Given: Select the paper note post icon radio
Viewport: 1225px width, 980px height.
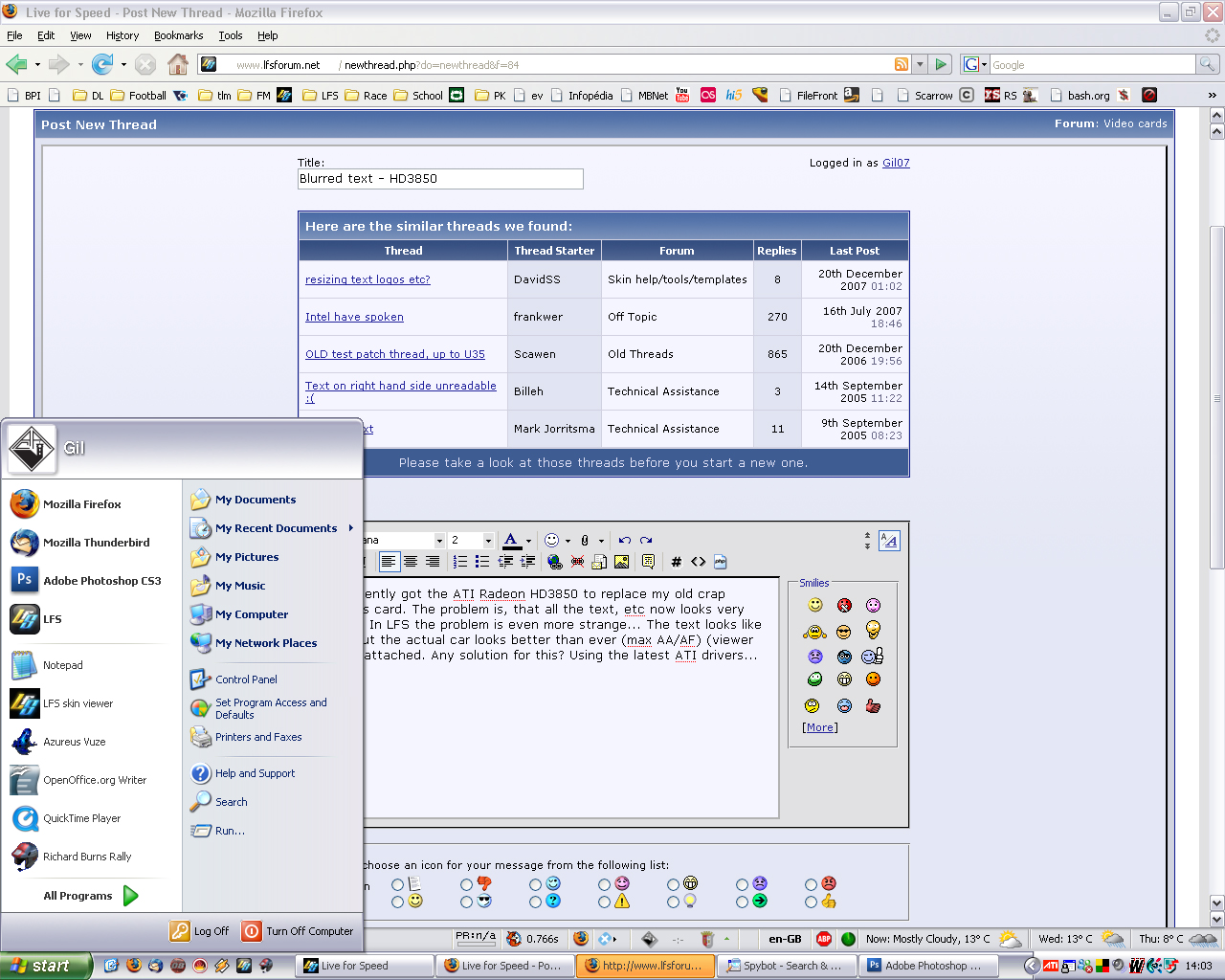Looking at the screenshot, I should 397,884.
